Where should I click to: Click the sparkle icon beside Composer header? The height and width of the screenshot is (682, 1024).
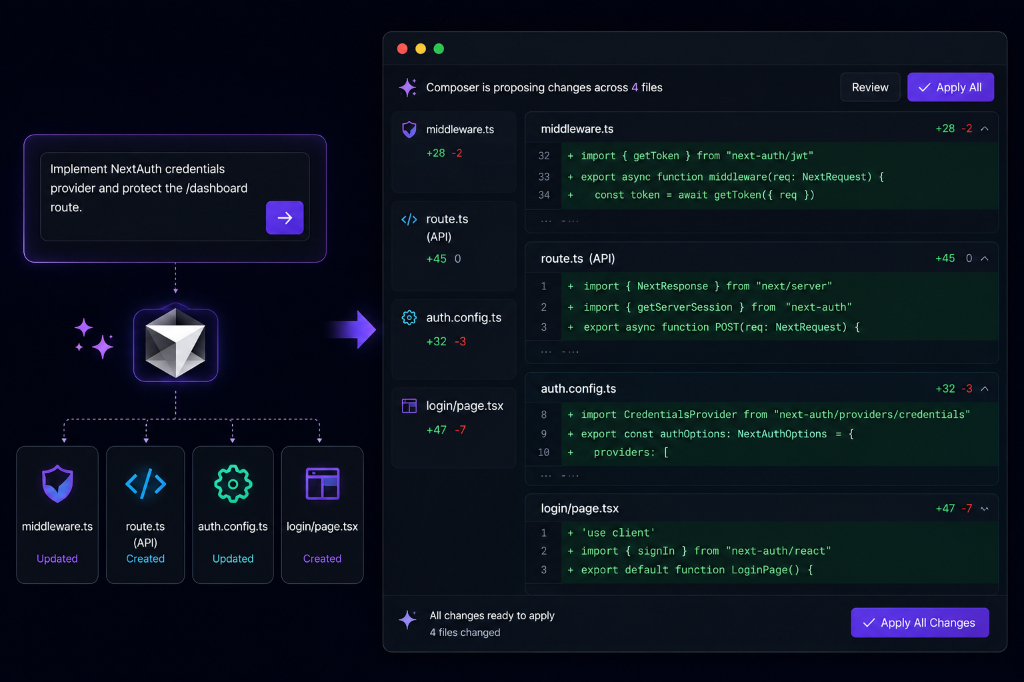[408, 87]
